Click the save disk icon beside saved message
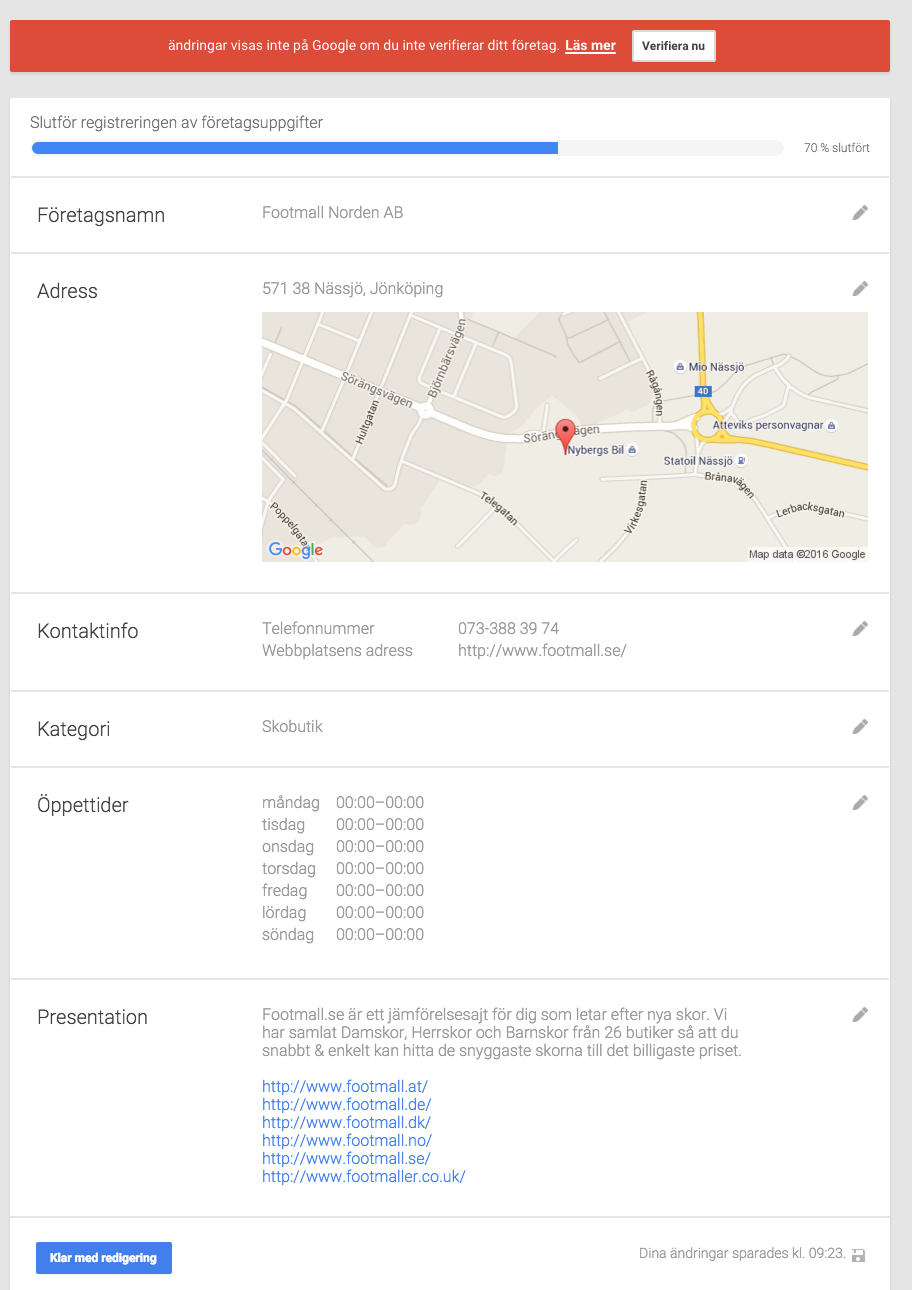 coord(858,1255)
